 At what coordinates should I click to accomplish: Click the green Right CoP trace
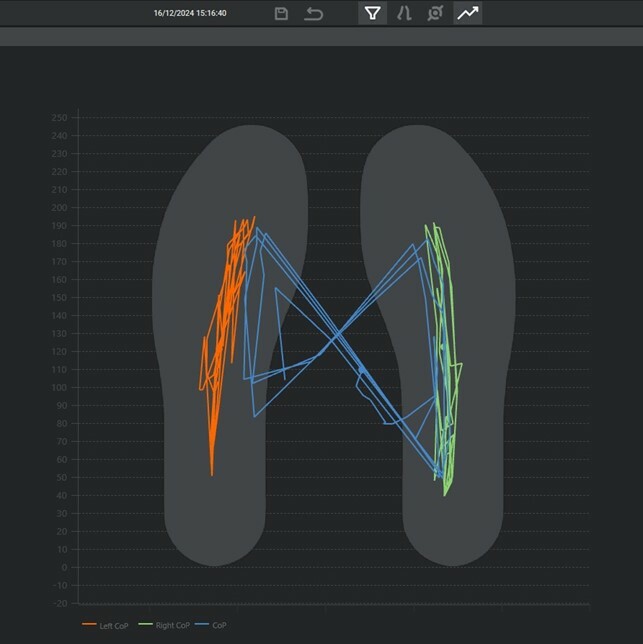click(x=441, y=300)
